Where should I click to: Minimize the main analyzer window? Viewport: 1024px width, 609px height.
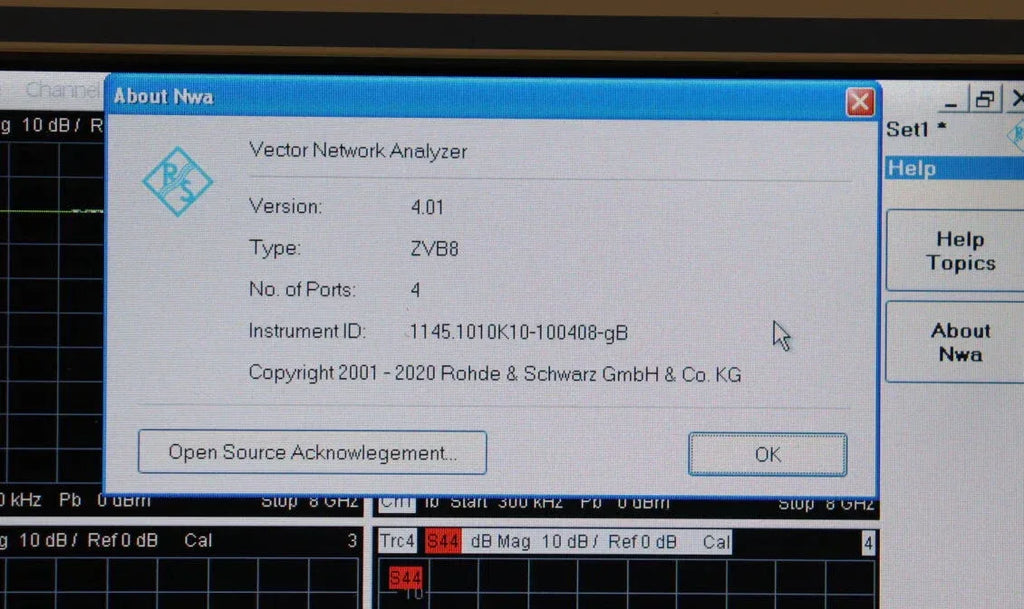click(x=951, y=101)
